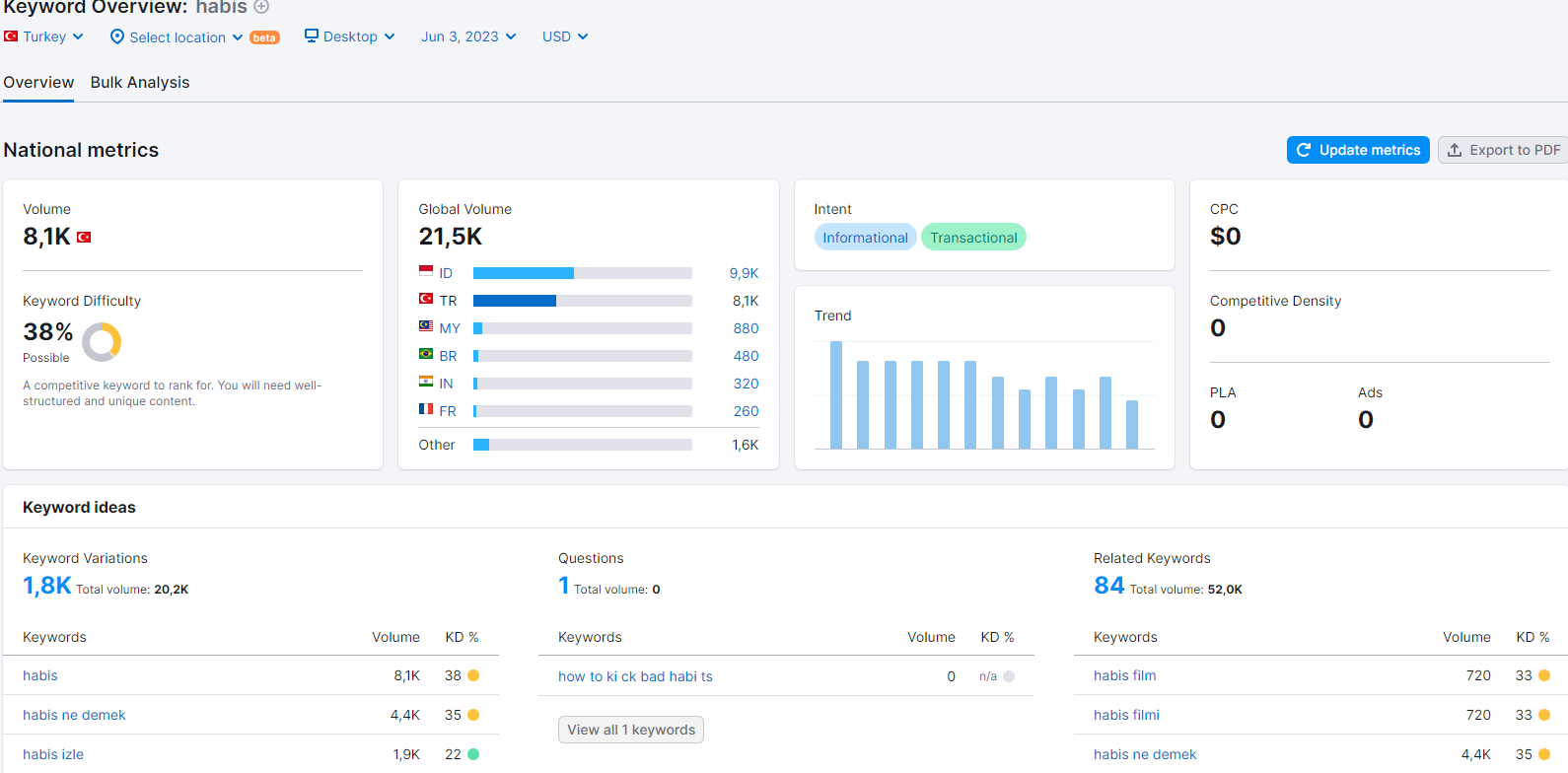Click the plus icon next to habis
Viewport: 1568px width, 773px height.
point(261,6)
